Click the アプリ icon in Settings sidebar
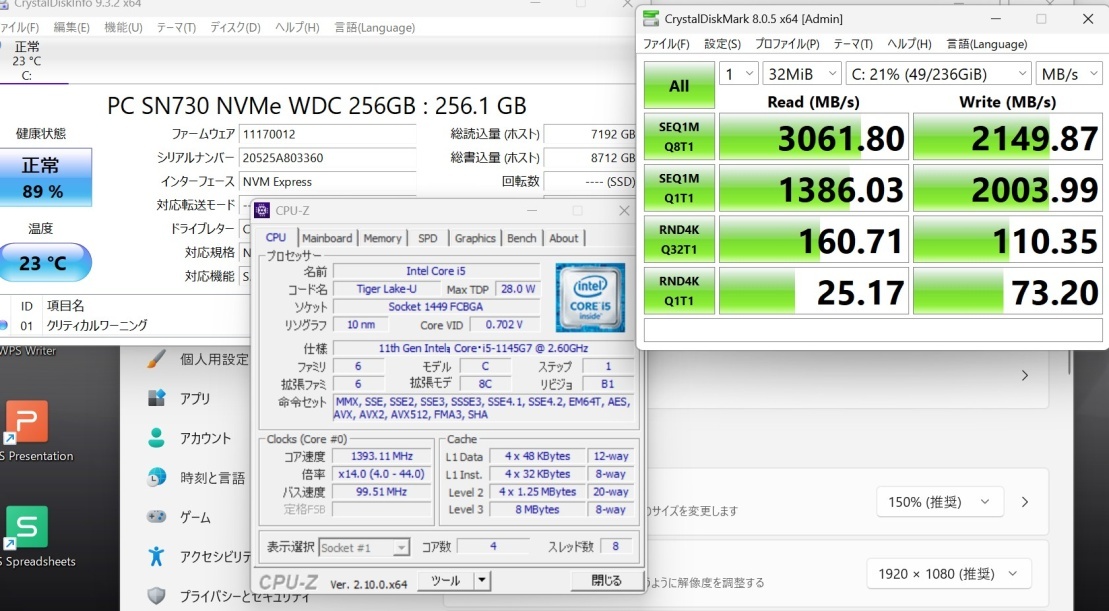Viewport: 1109px width, 611px height. pos(156,398)
